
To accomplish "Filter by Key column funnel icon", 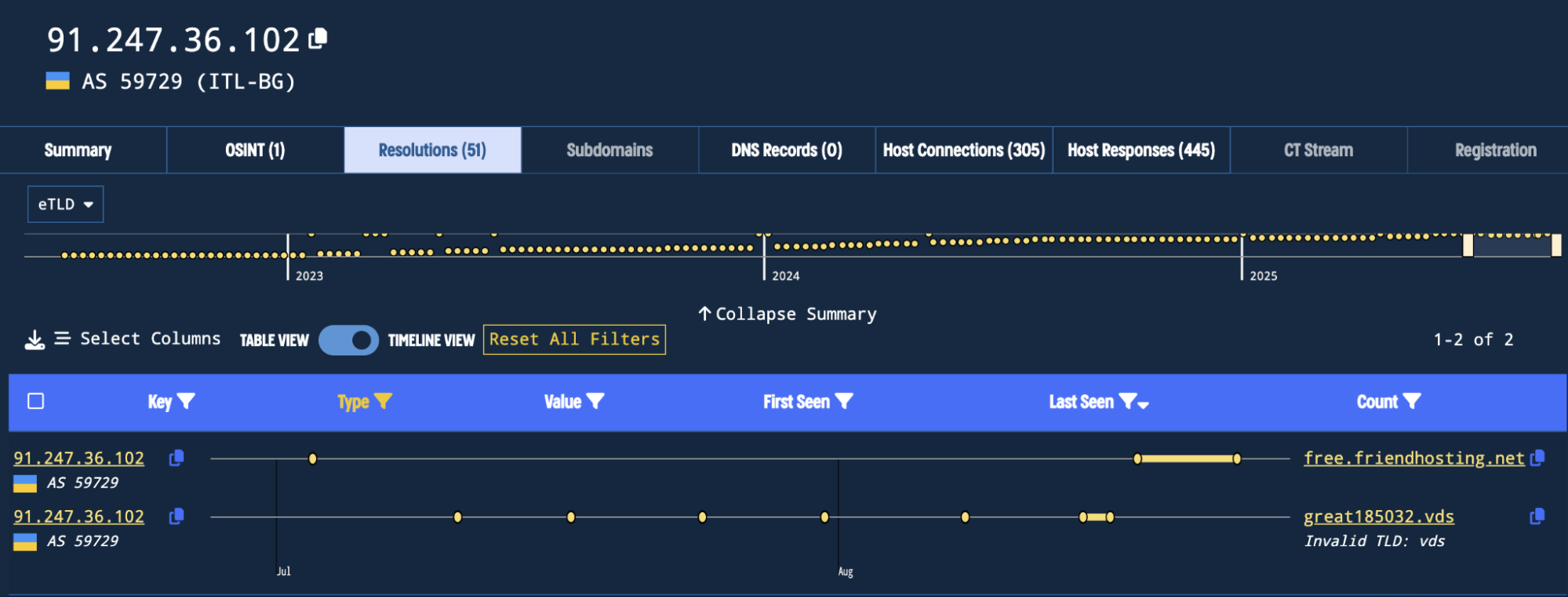I will pyautogui.click(x=186, y=401).
